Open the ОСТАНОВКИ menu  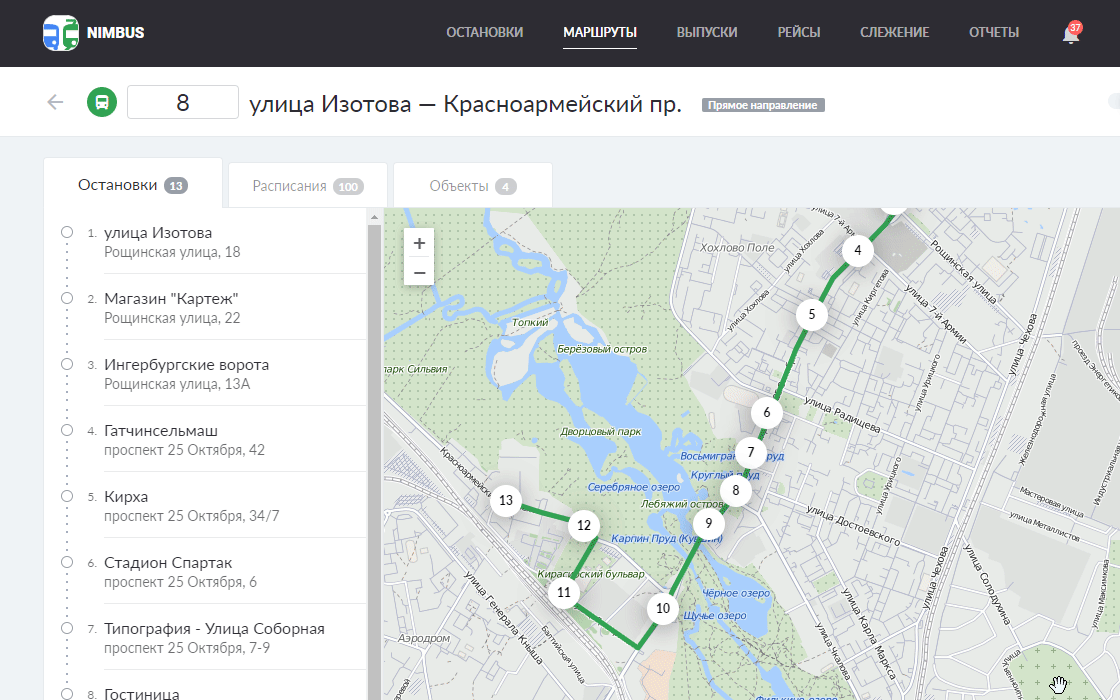point(484,33)
